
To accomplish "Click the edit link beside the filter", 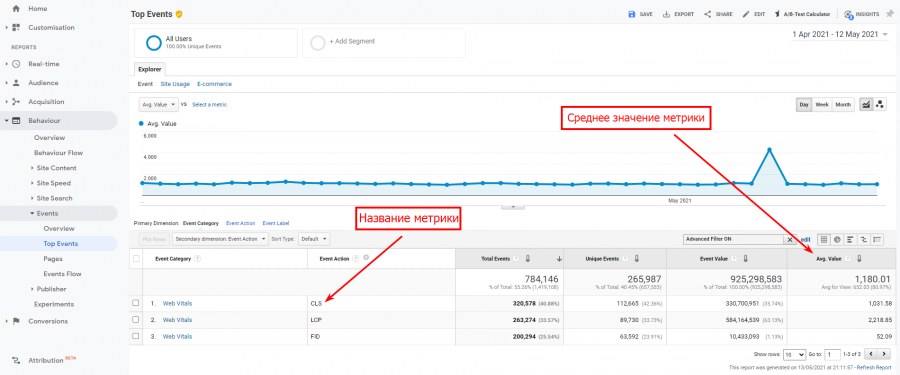I will pyautogui.click(x=806, y=239).
